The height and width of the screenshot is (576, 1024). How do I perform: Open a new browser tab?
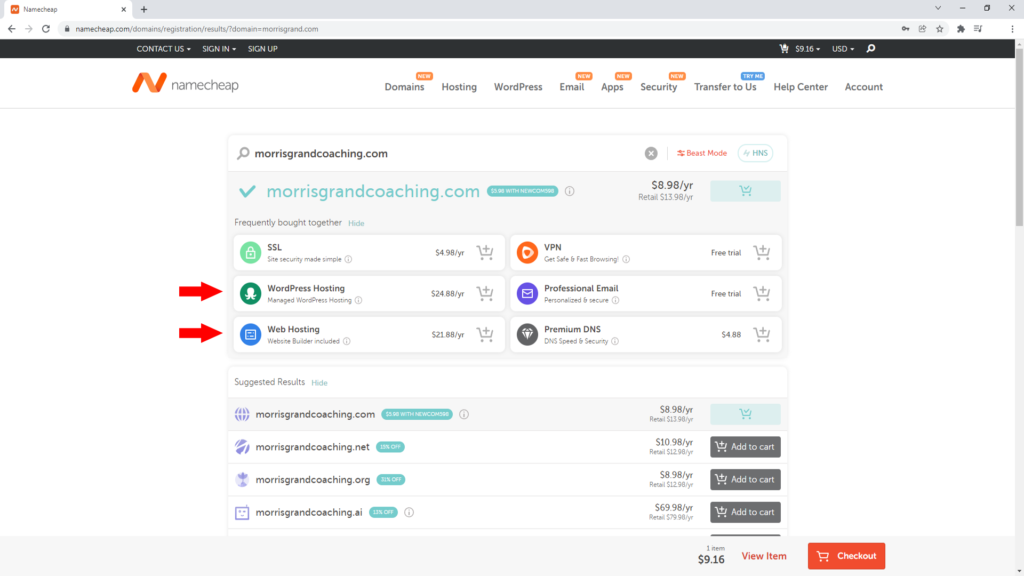[x=144, y=9]
